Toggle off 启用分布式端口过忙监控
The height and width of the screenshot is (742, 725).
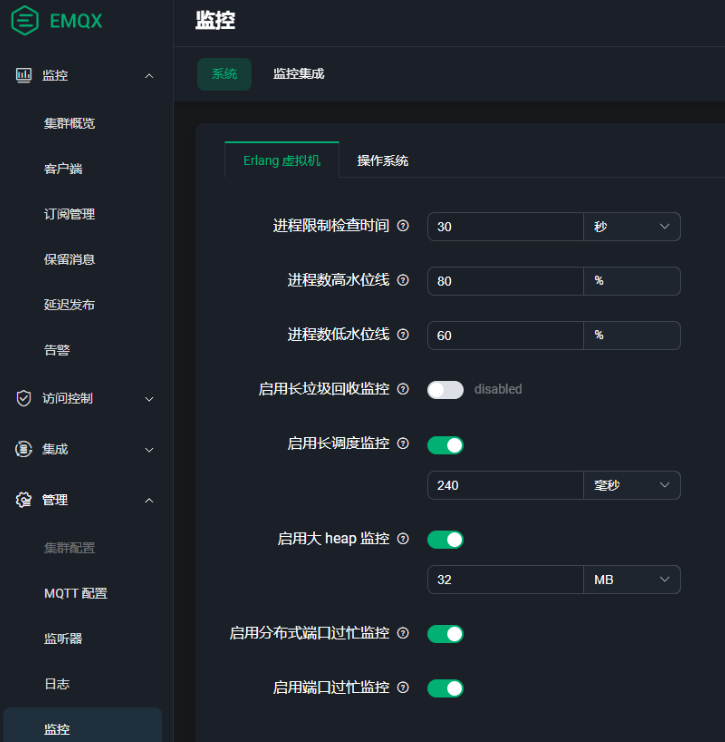click(x=445, y=633)
